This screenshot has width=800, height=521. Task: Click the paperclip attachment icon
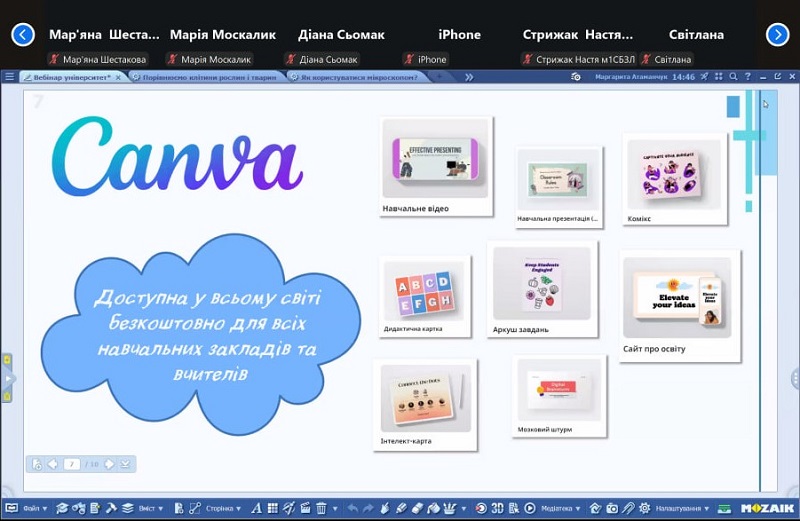(x=628, y=508)
